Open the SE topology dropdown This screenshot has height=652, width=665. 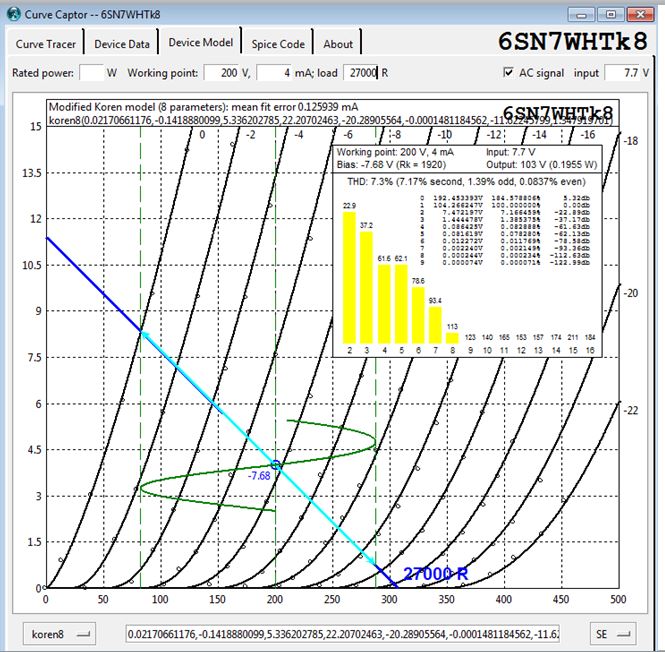613,634
